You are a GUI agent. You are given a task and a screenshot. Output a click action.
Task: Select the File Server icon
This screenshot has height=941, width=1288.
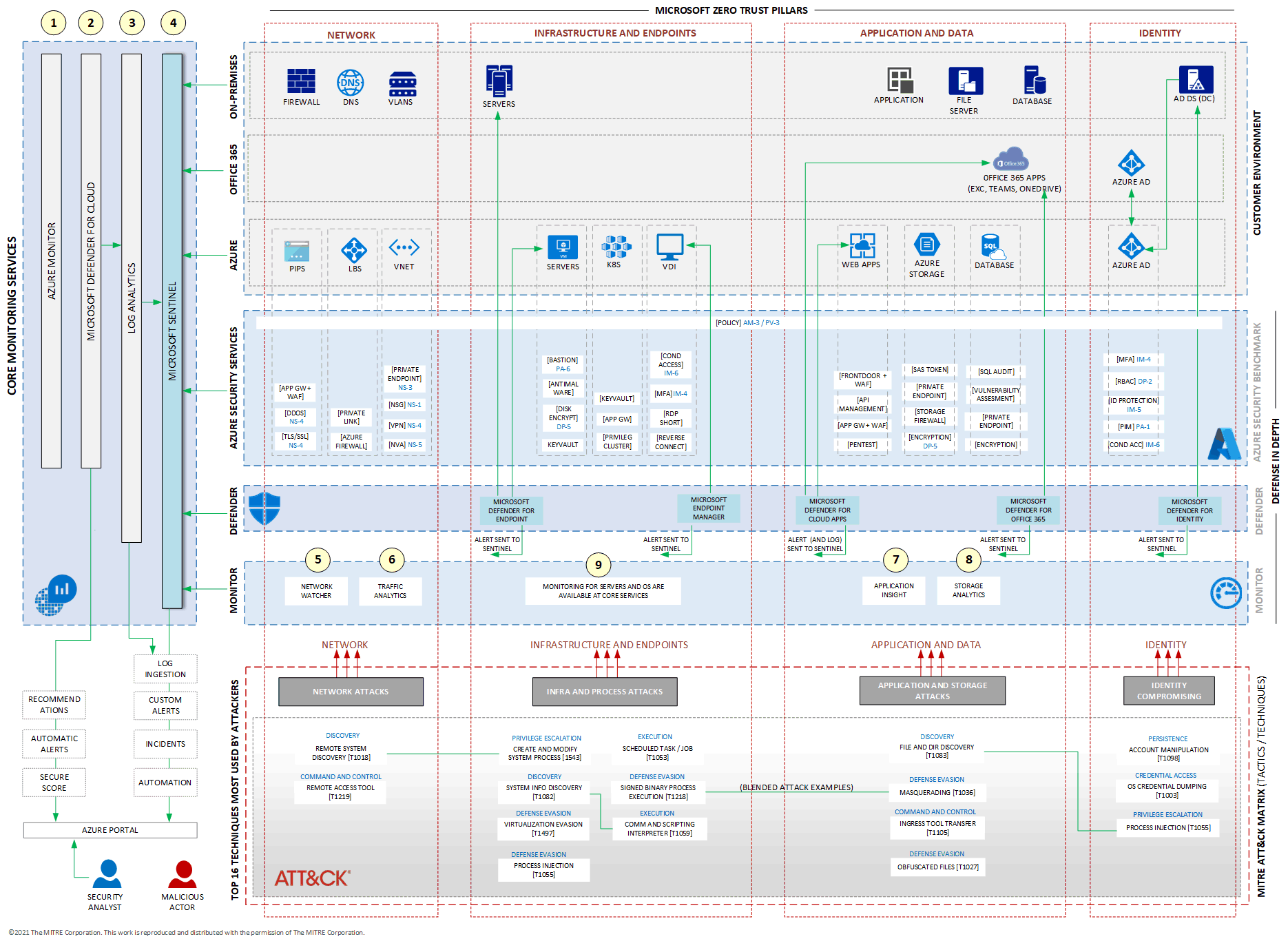click(966, 81)
